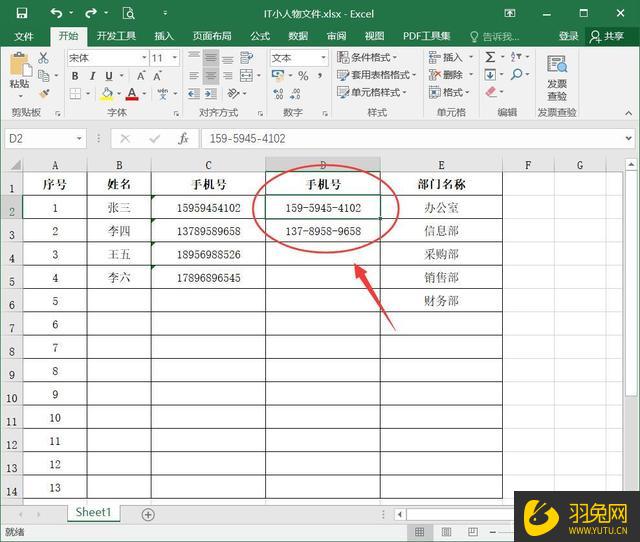Viewport: 640px width, 542px height.
Task: Open Conditional Formatting (条件格式) menu
Action: (367, 58)
